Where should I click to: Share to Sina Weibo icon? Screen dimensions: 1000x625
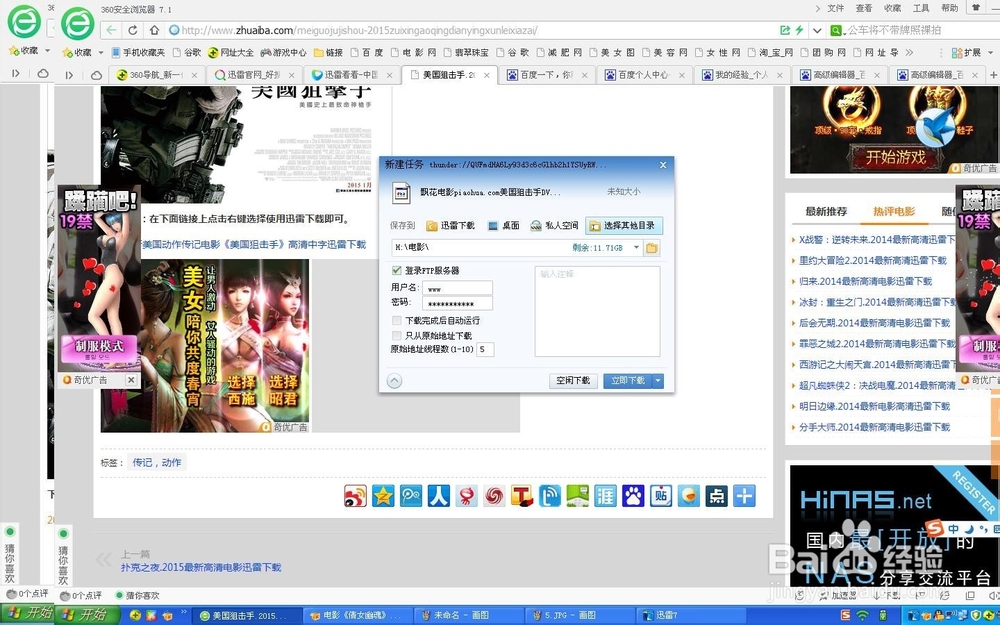click(355, 496)
